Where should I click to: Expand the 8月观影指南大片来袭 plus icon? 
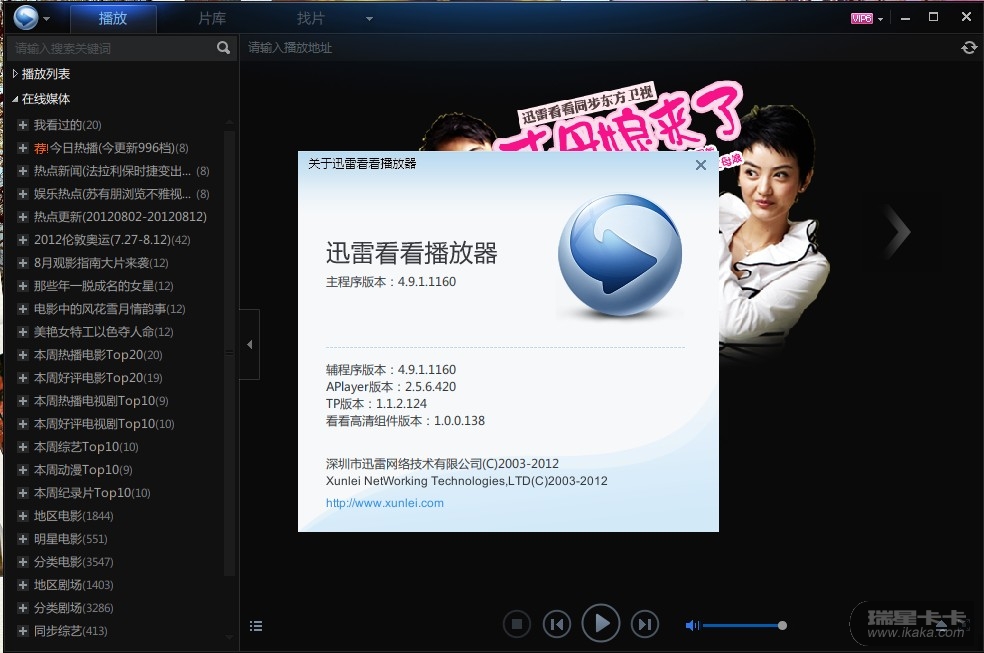pyautogui.click(x=23, y=263)
